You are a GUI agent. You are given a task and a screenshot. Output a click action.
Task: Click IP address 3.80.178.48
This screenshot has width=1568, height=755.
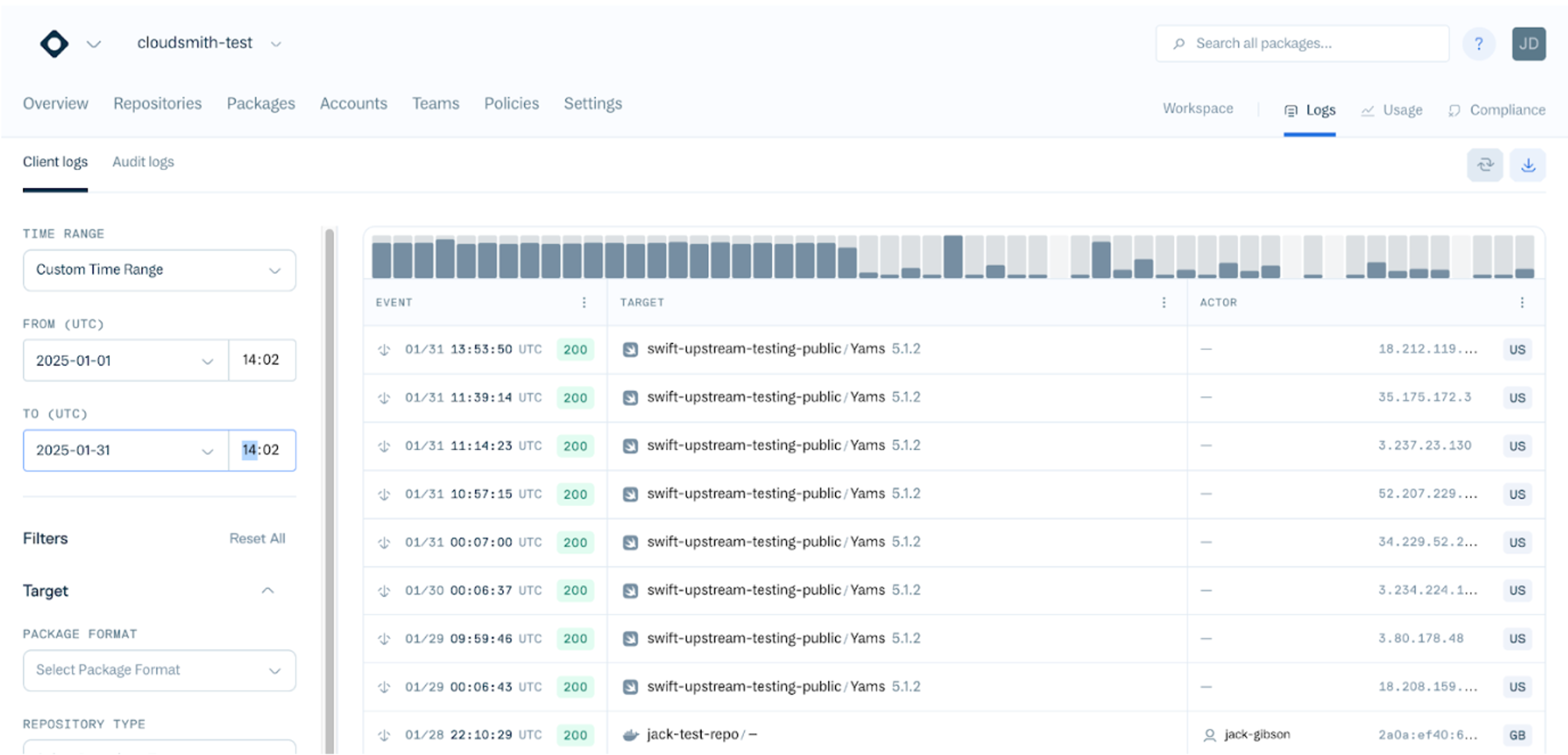click(1421, 639)
